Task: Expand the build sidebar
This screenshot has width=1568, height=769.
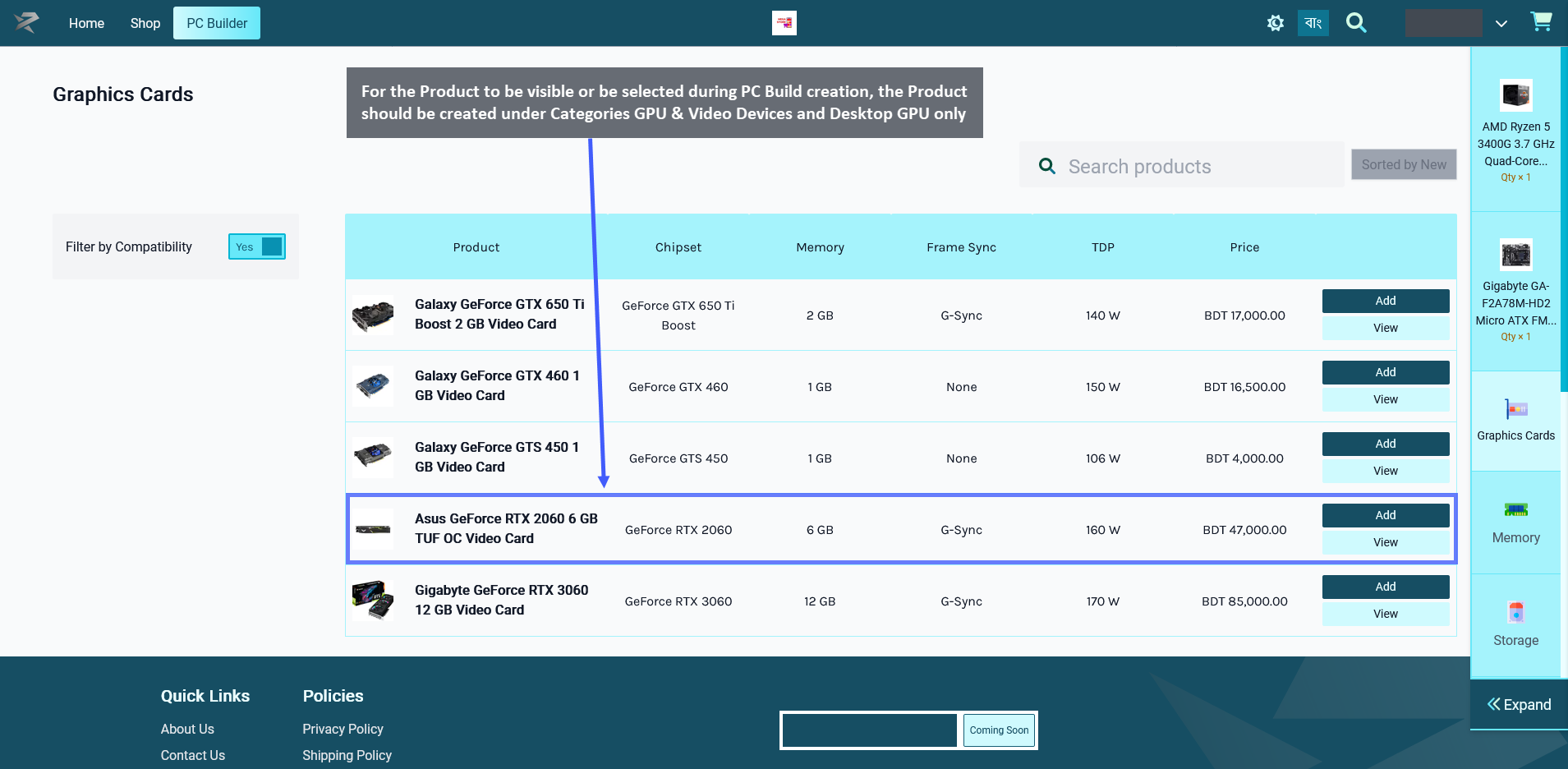Action: [x=1519, y=704]
